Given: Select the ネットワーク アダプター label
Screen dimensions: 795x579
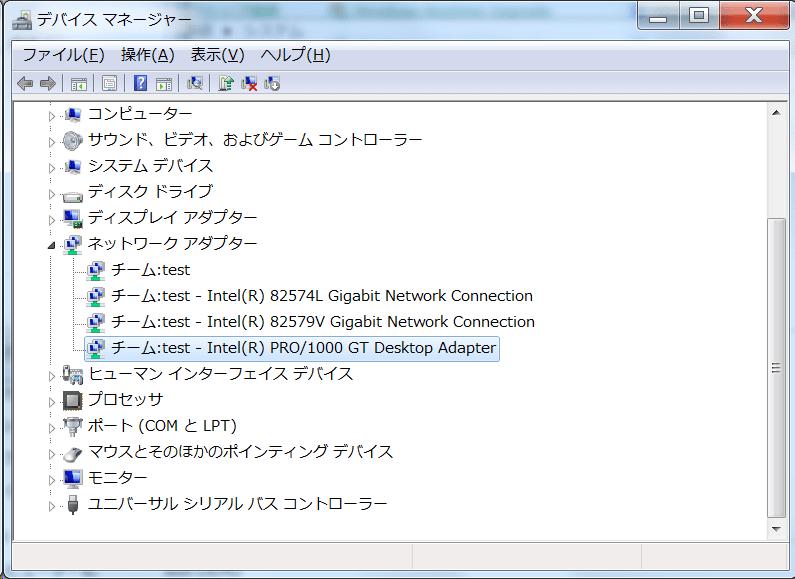Looking at the screenshot, I should pos(172,244).
